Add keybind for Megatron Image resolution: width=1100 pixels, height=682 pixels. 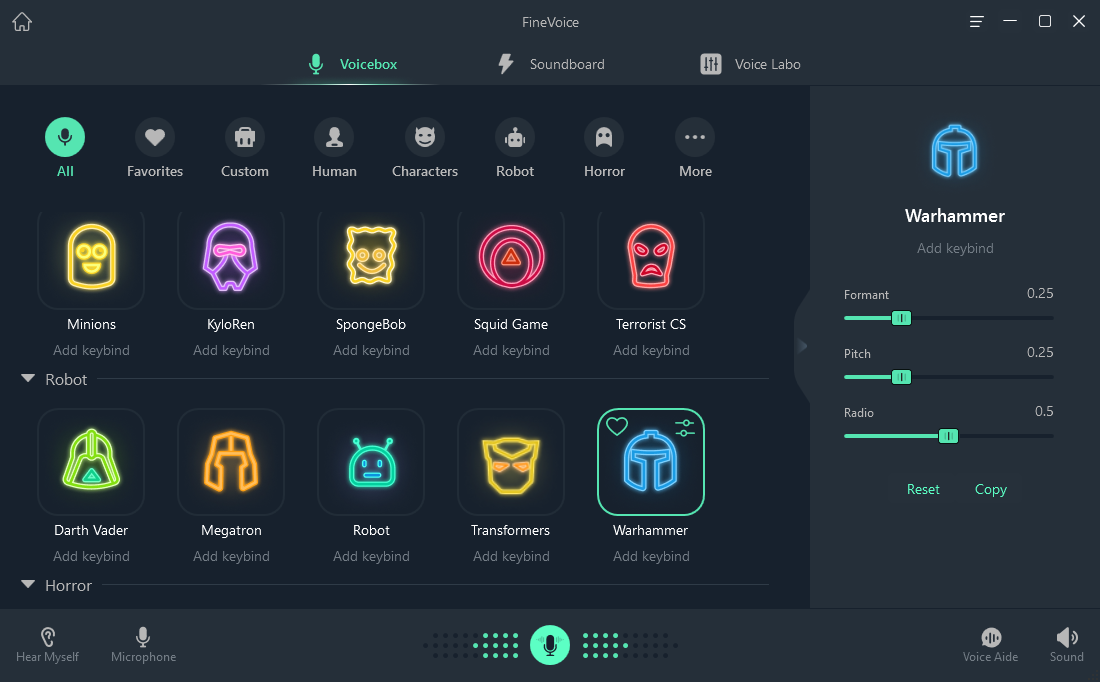[231, 556]
